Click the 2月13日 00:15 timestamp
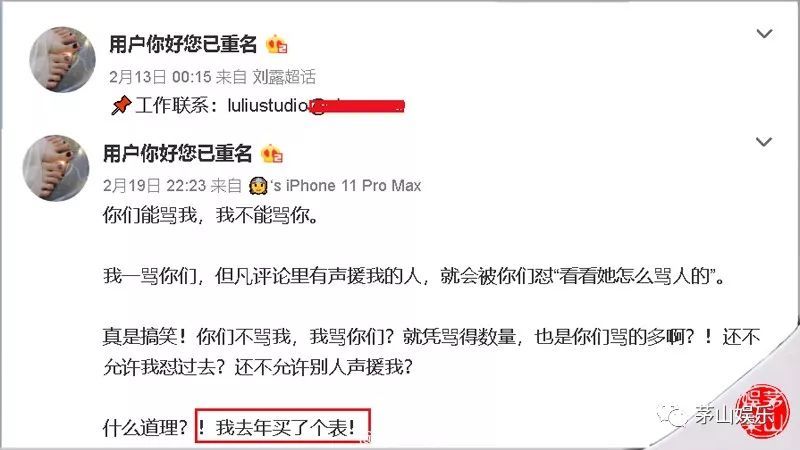 (x=160, y=77)
